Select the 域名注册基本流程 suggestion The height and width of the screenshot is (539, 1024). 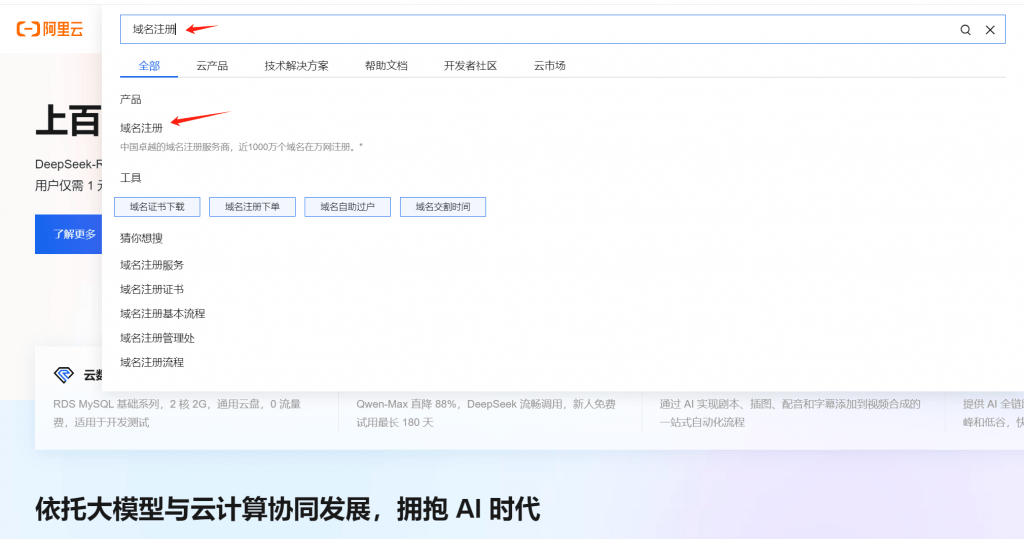tap(163, 314)
